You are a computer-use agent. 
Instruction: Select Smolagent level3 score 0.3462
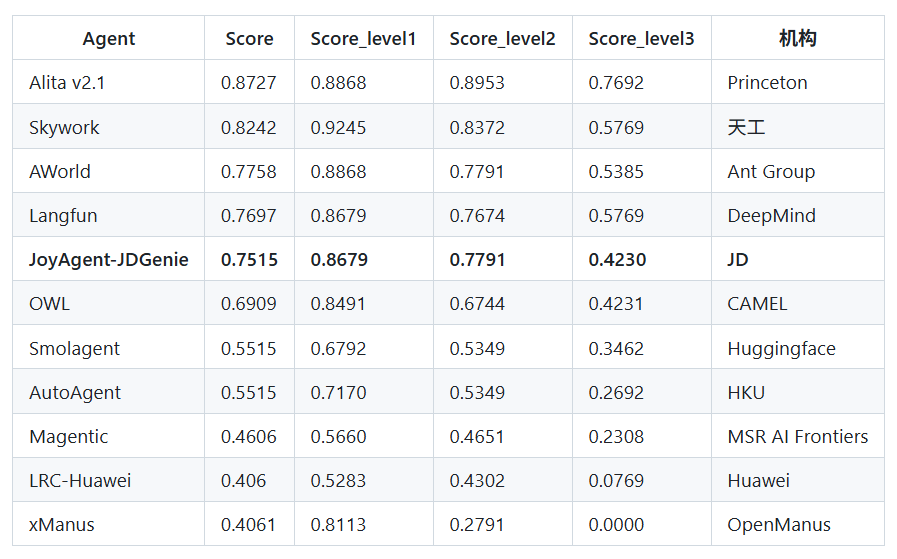coord(642,347)
